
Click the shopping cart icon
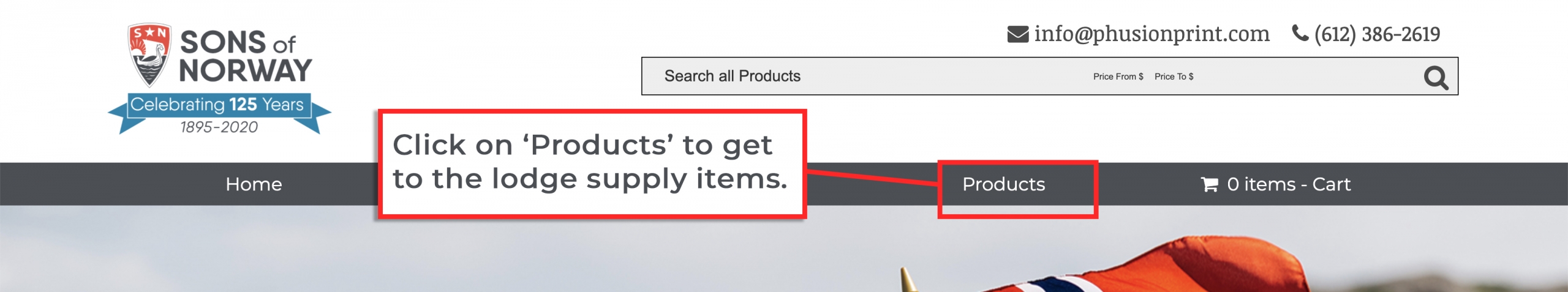tap(1209, 184)
